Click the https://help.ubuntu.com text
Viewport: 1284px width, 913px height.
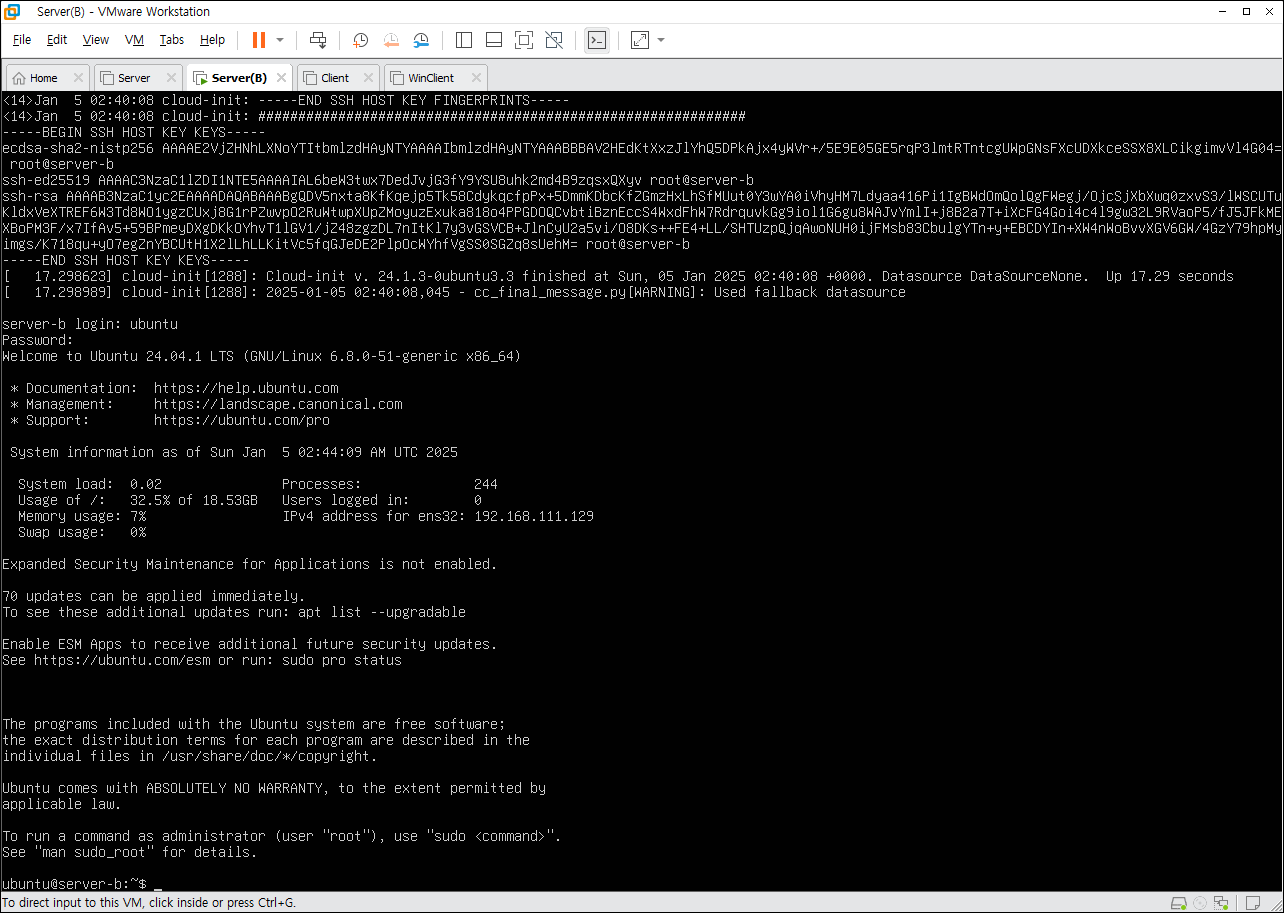point(246,388)
